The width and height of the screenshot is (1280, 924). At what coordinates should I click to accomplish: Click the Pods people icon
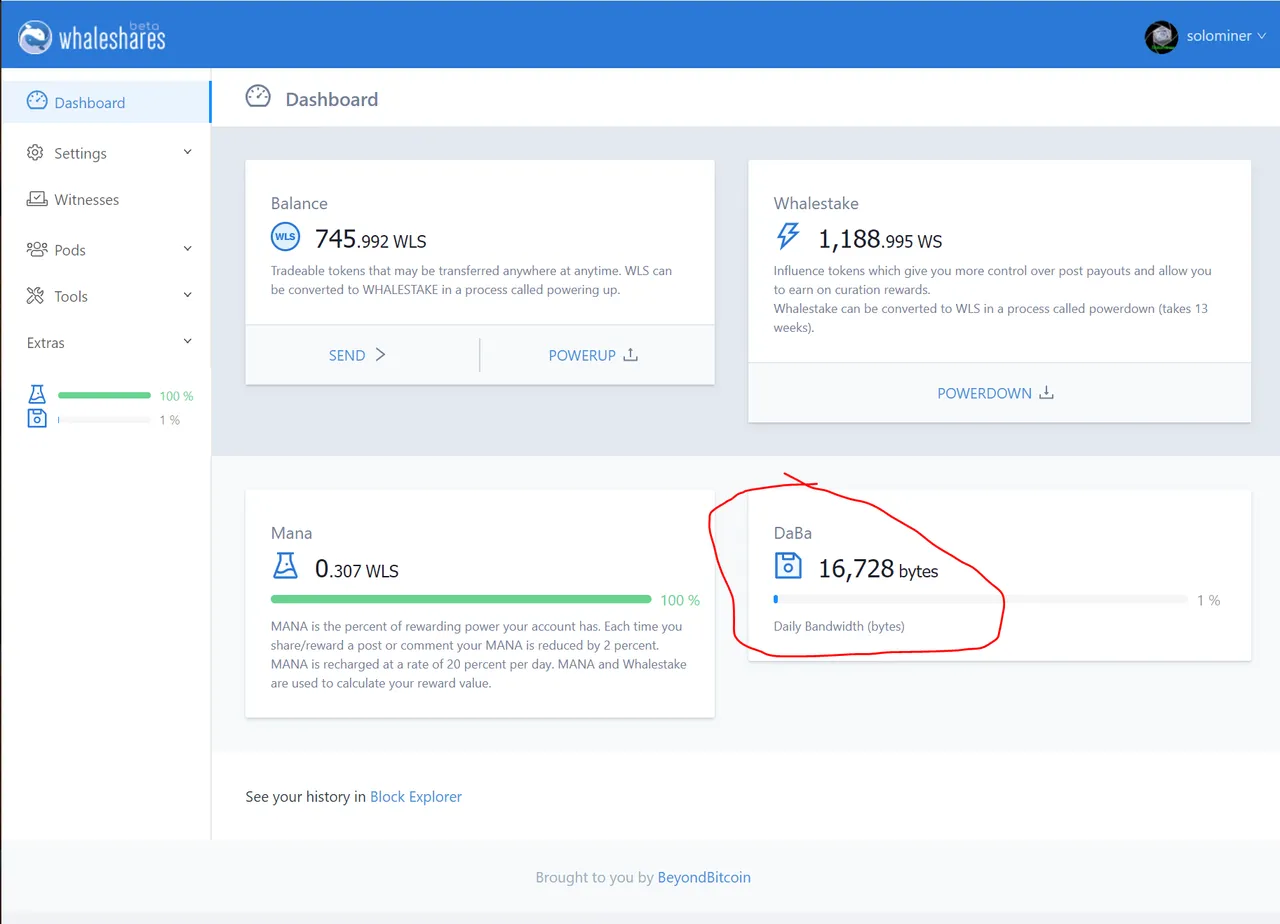37,249
